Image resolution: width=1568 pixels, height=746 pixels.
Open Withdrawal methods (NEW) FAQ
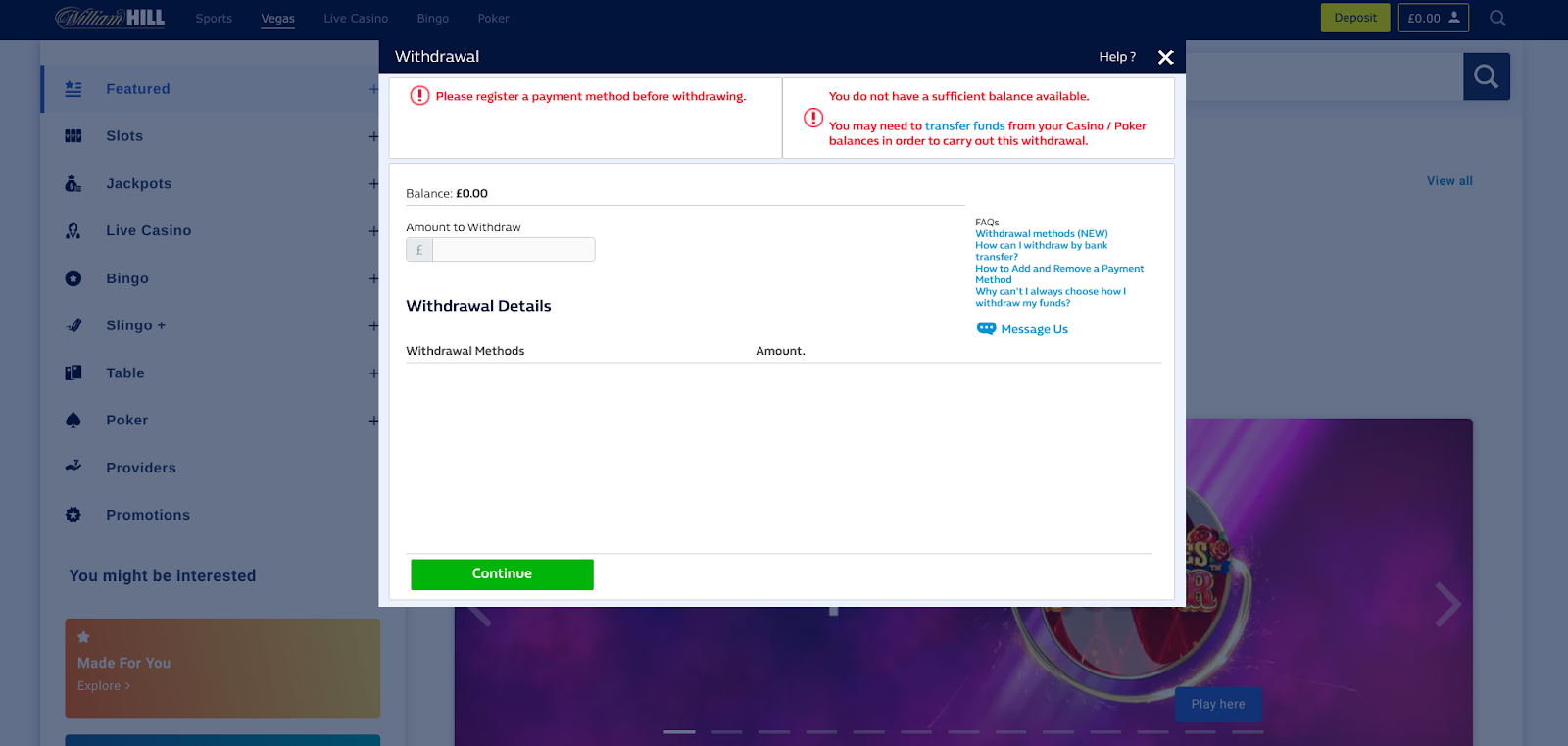tap(1041, 233)
